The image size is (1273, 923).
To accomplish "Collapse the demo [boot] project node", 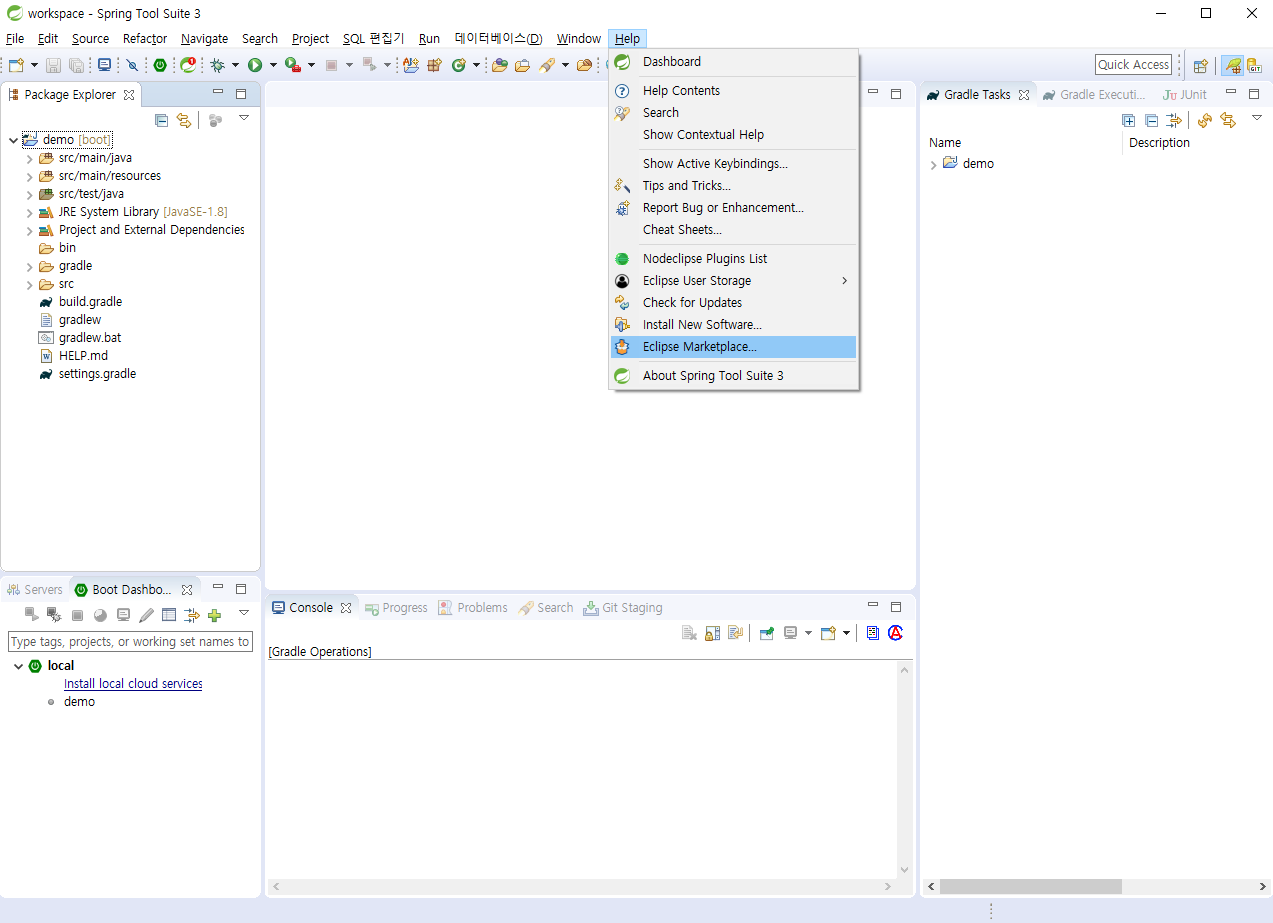I will pyautogui.click(x=13, y=140).
